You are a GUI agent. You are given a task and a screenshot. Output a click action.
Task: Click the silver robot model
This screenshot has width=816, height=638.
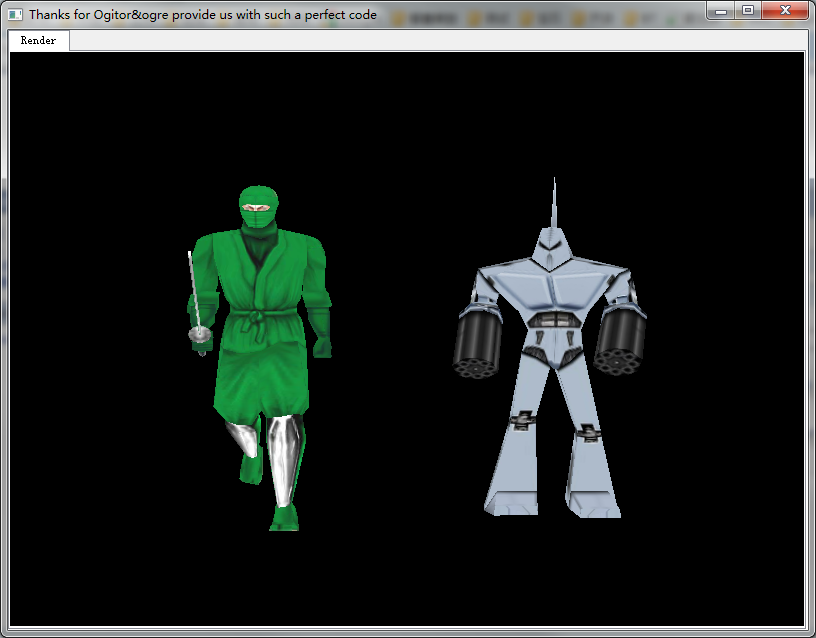pos(550,347)
